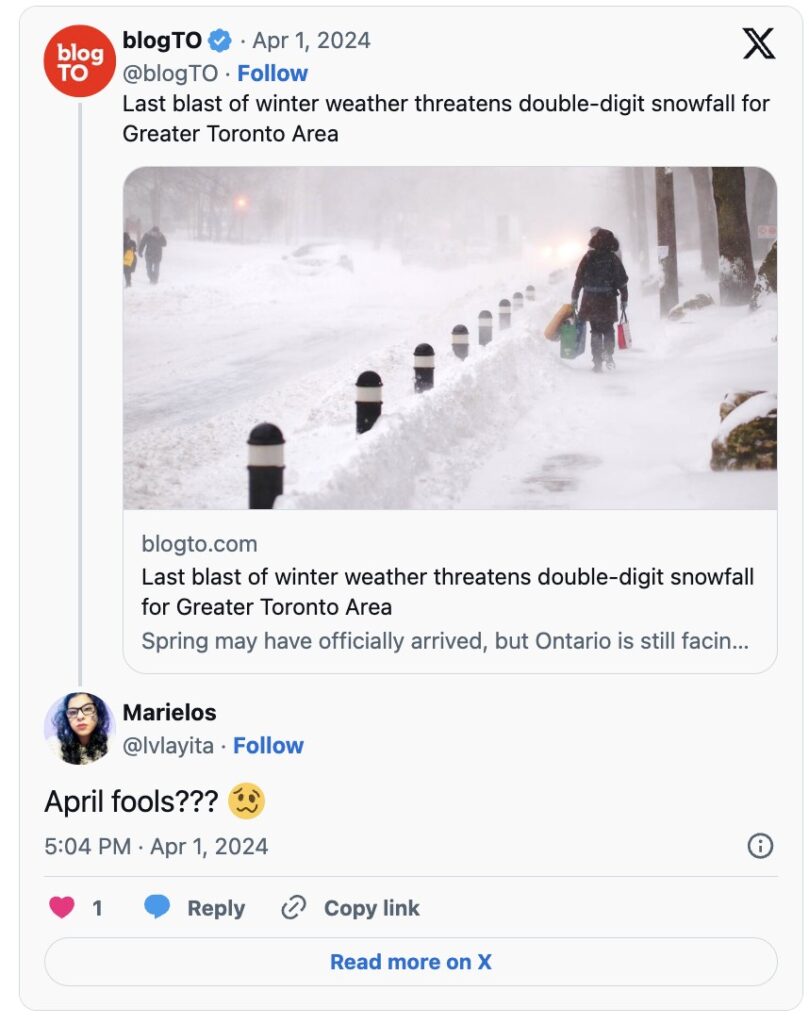Screen dimensions: 809x1024
Task: Click the Reply label
Action: click(216, 908)
